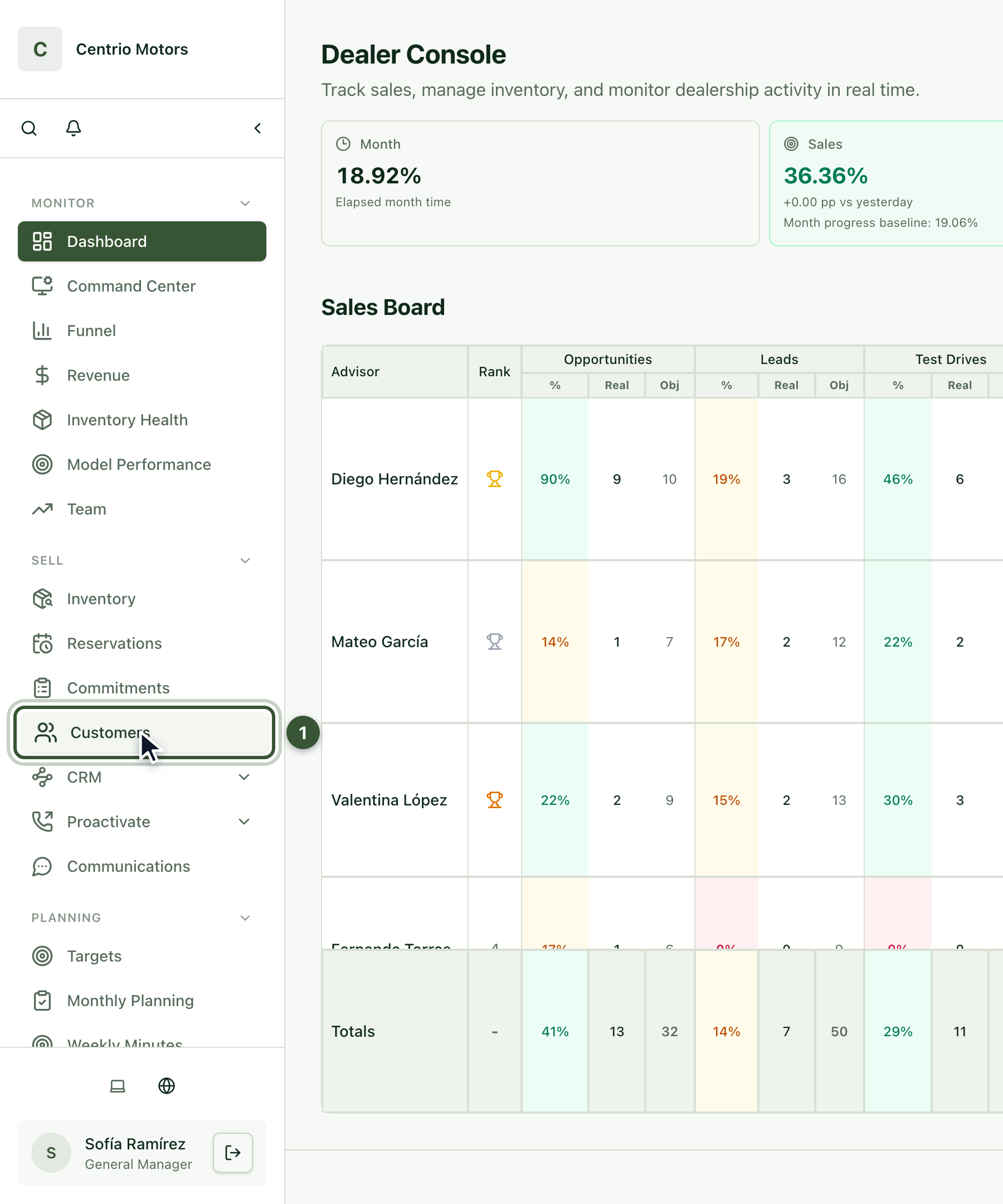The height and width of the screenshot is (1204, 1003).
Task: Click the Team trending arrow icon
Action: point(42,509)
